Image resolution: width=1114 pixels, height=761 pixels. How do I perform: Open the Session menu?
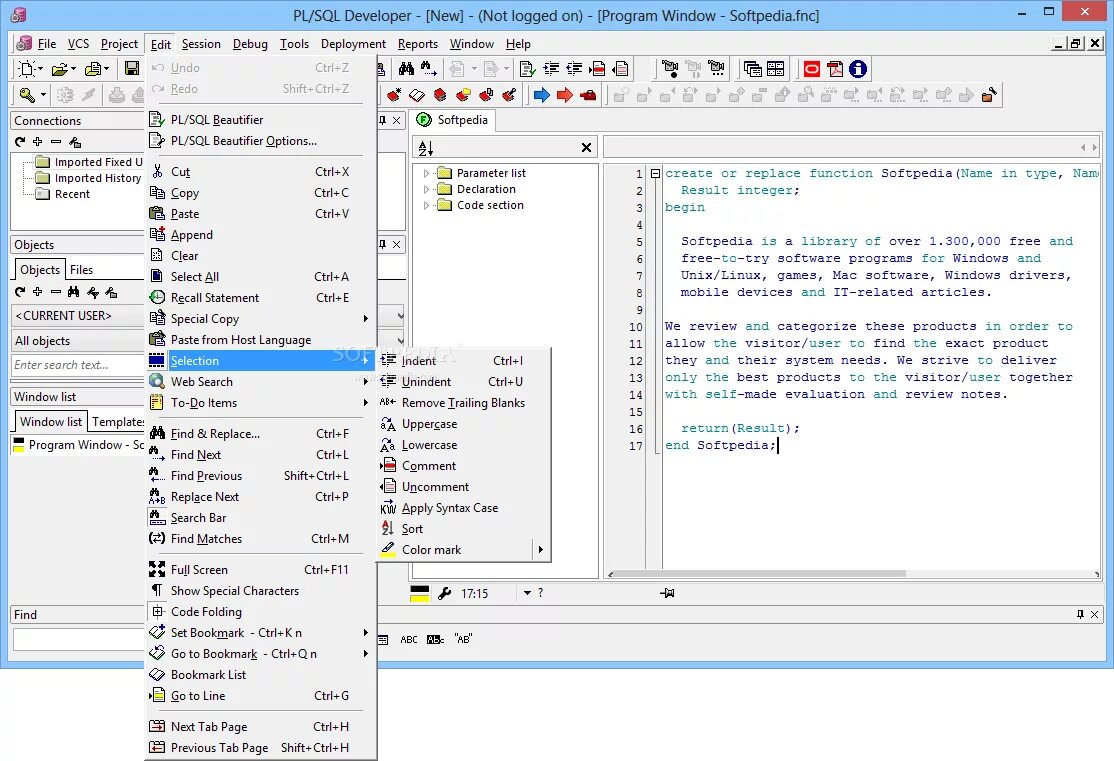tap(201, 43)
